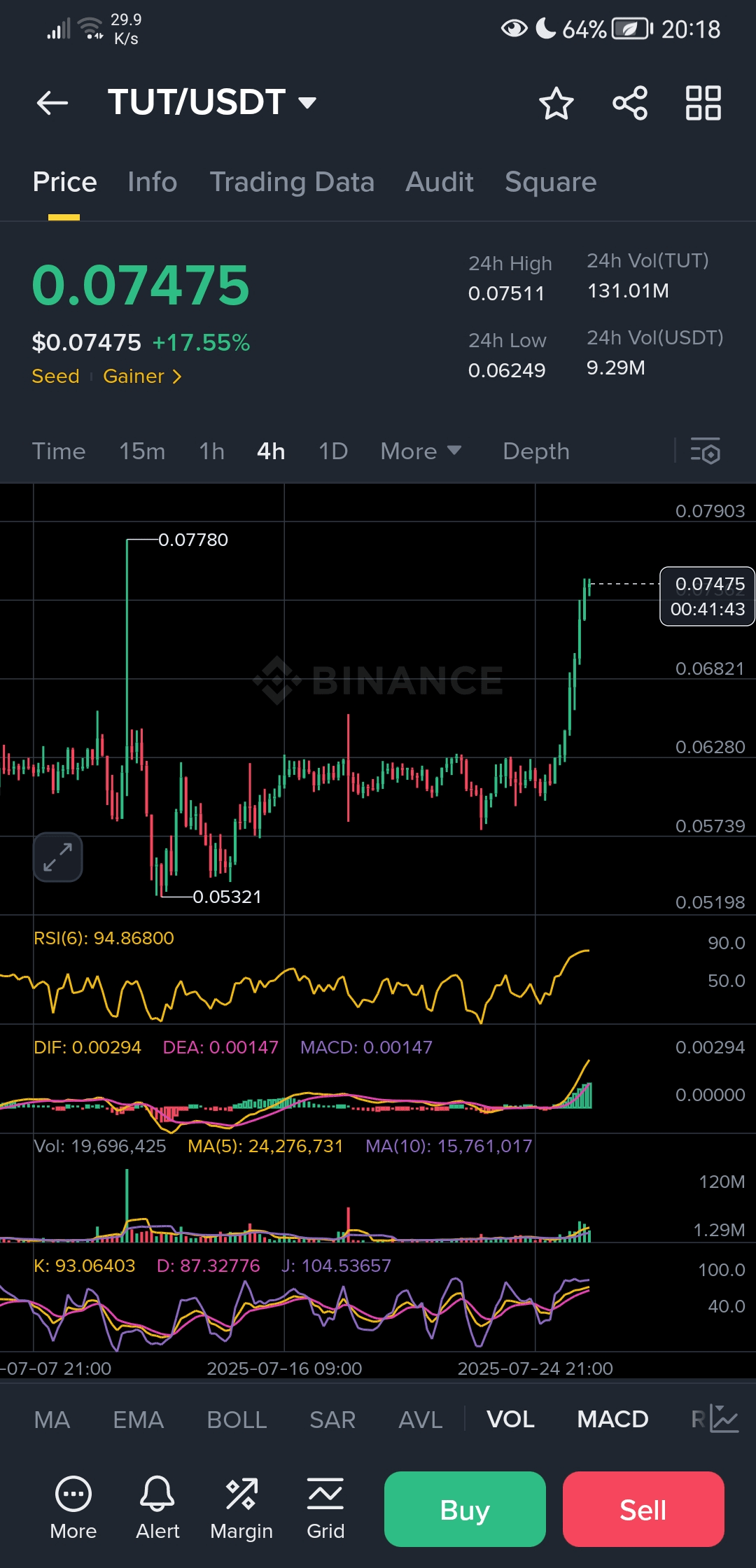Tap the J: 104.53657 readout

pos(336,1266)
